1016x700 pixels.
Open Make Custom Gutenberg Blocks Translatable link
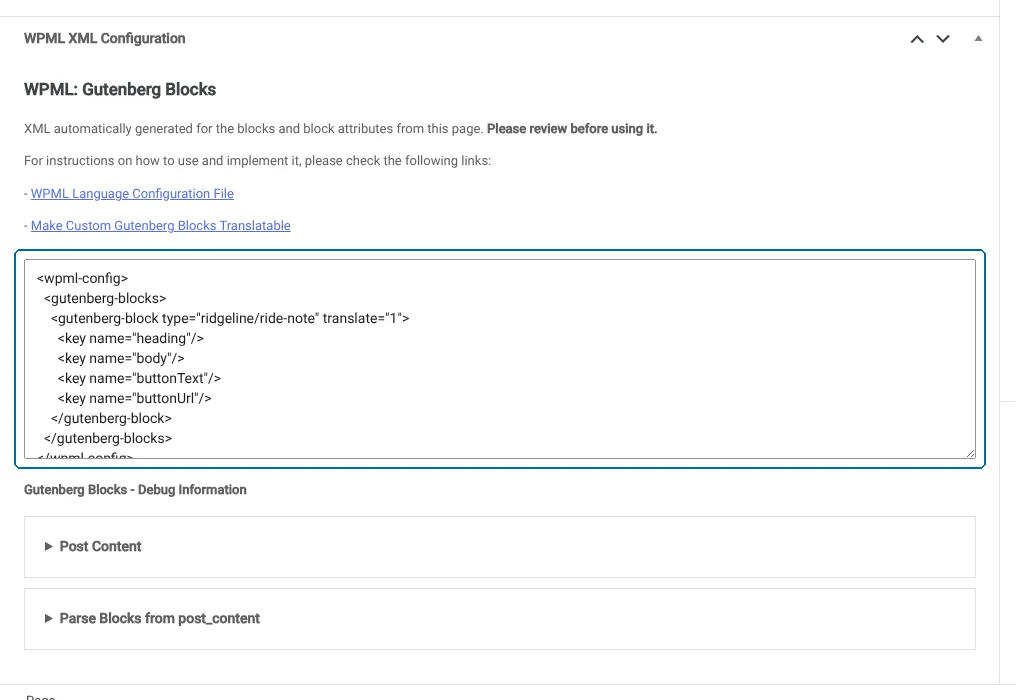[x=161, y=226]
